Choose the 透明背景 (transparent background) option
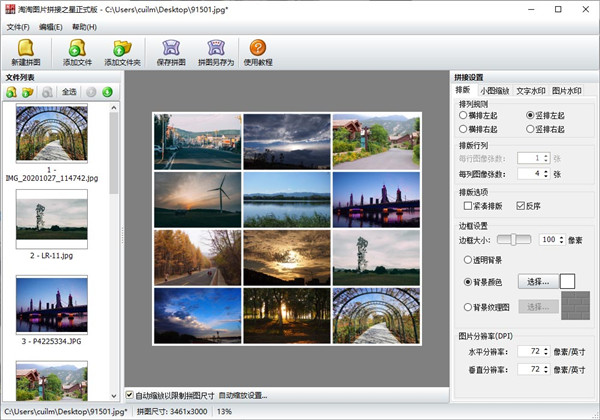The image size is (600, 420). 467,259
